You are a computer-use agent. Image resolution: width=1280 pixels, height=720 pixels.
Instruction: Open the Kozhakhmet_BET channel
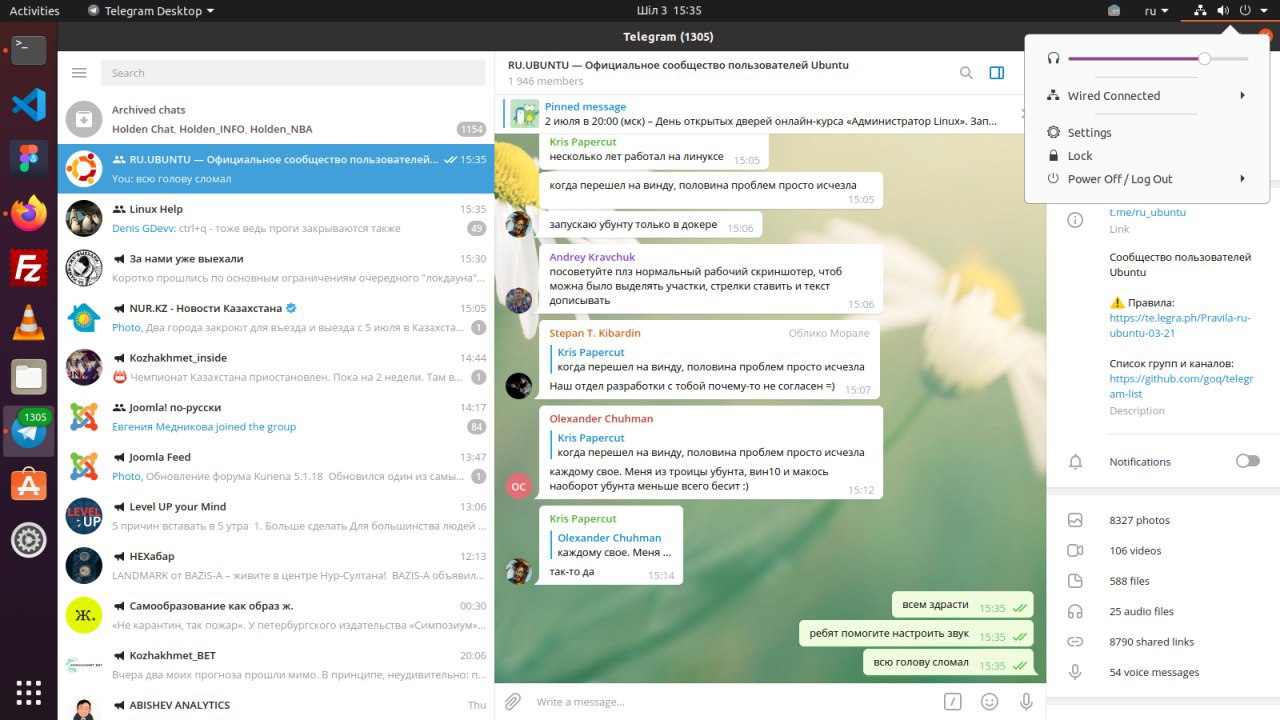276,665
